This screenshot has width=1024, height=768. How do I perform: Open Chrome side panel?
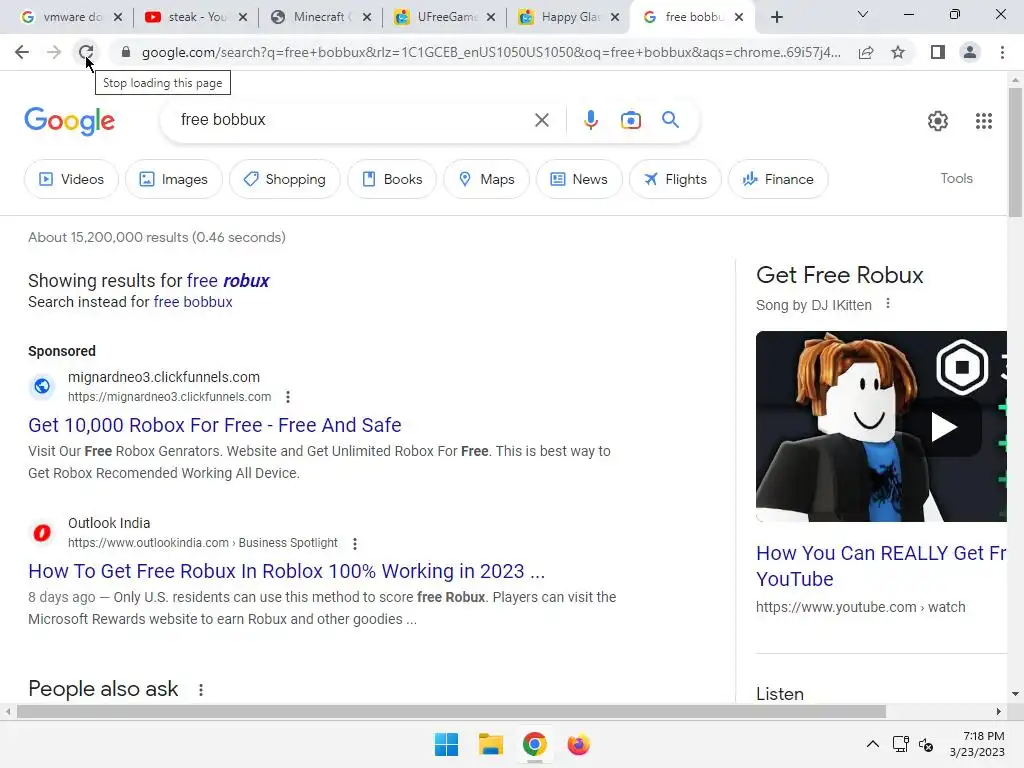tap(938, 52)
